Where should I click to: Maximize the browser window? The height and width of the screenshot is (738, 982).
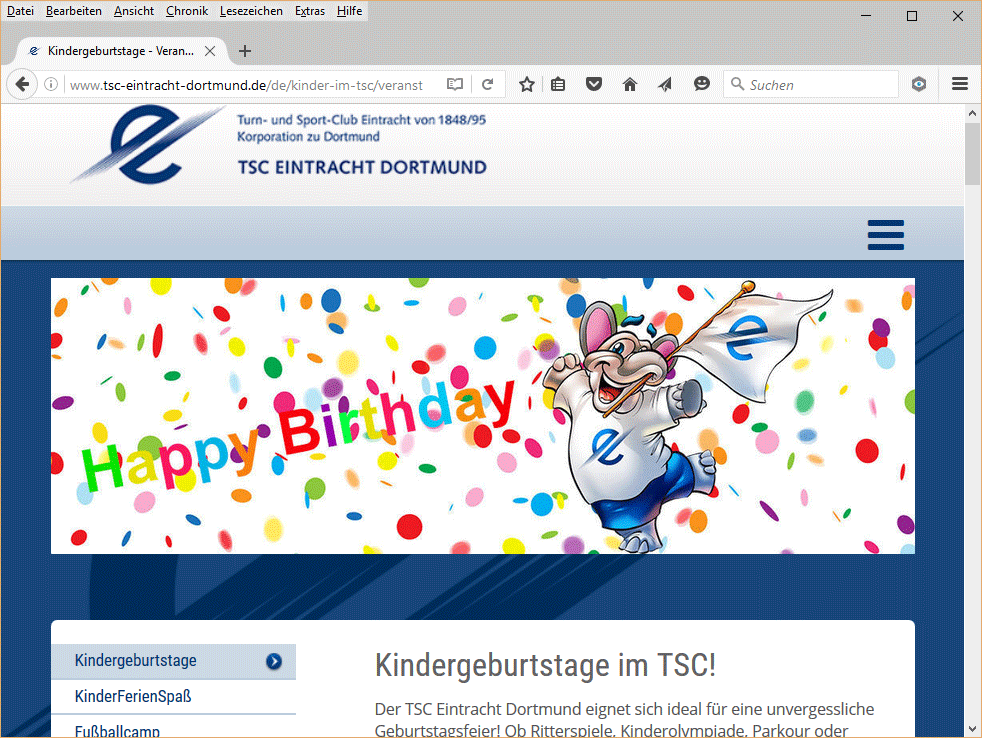pyautogui.click(x=912, y=16)
